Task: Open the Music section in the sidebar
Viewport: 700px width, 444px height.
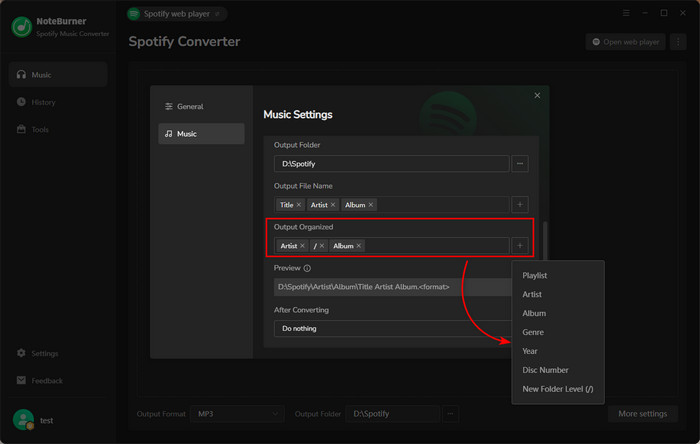Action: [x=58, y=75]
